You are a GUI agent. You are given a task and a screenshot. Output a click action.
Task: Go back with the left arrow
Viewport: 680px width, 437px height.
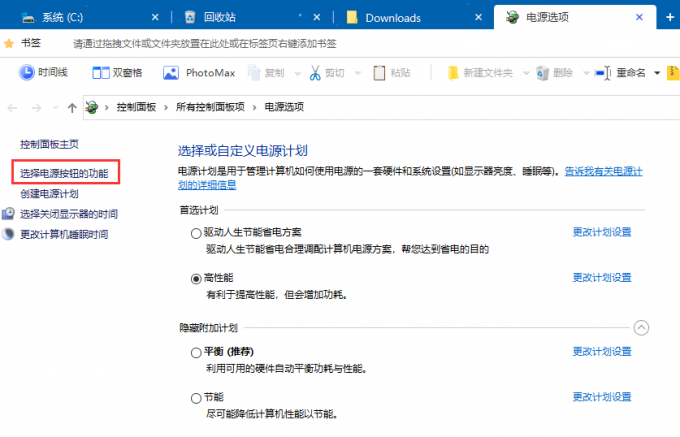pyautogui.click(x=13, y=108)
